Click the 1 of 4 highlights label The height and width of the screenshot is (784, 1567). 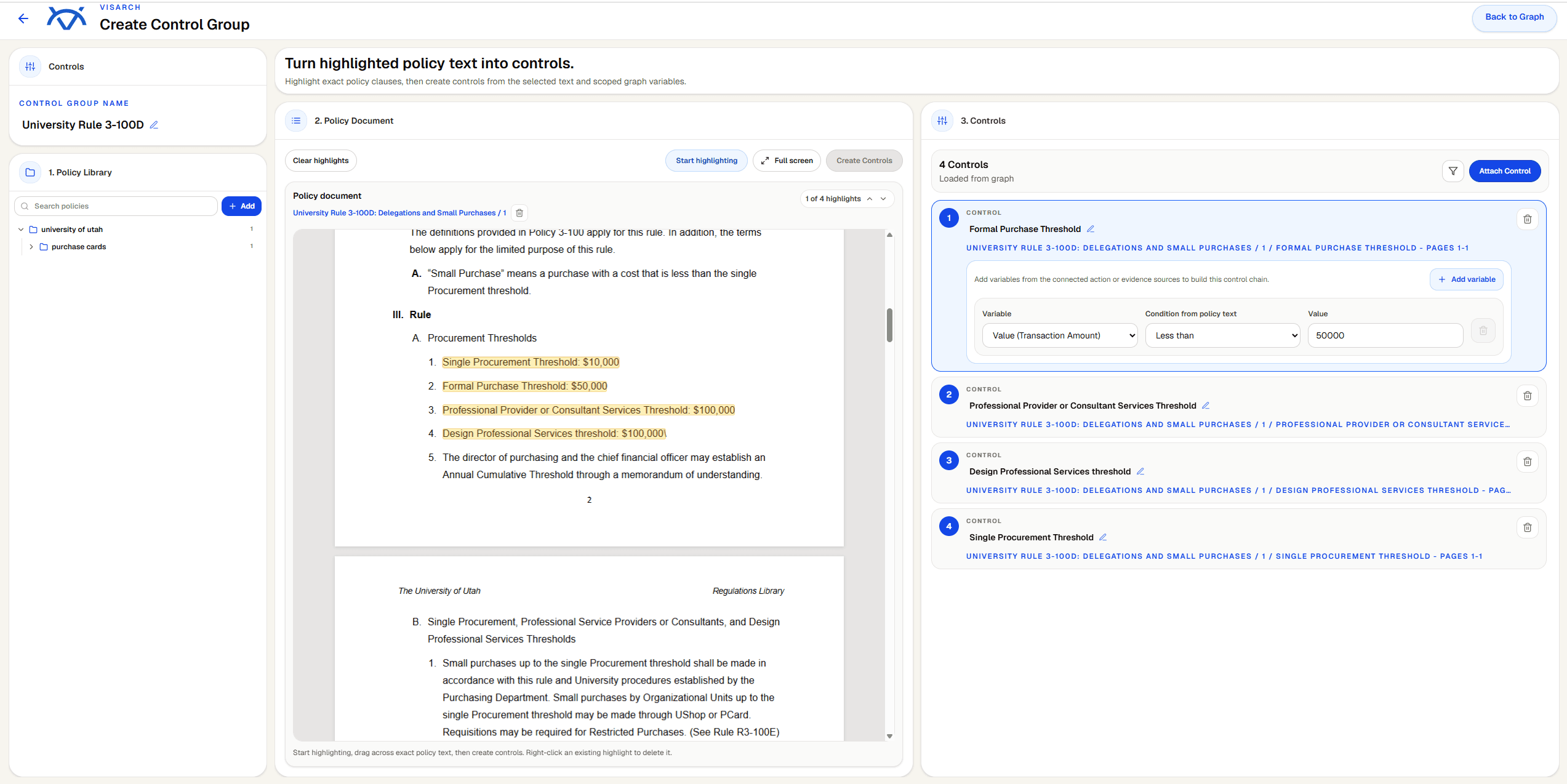[832, 199]
